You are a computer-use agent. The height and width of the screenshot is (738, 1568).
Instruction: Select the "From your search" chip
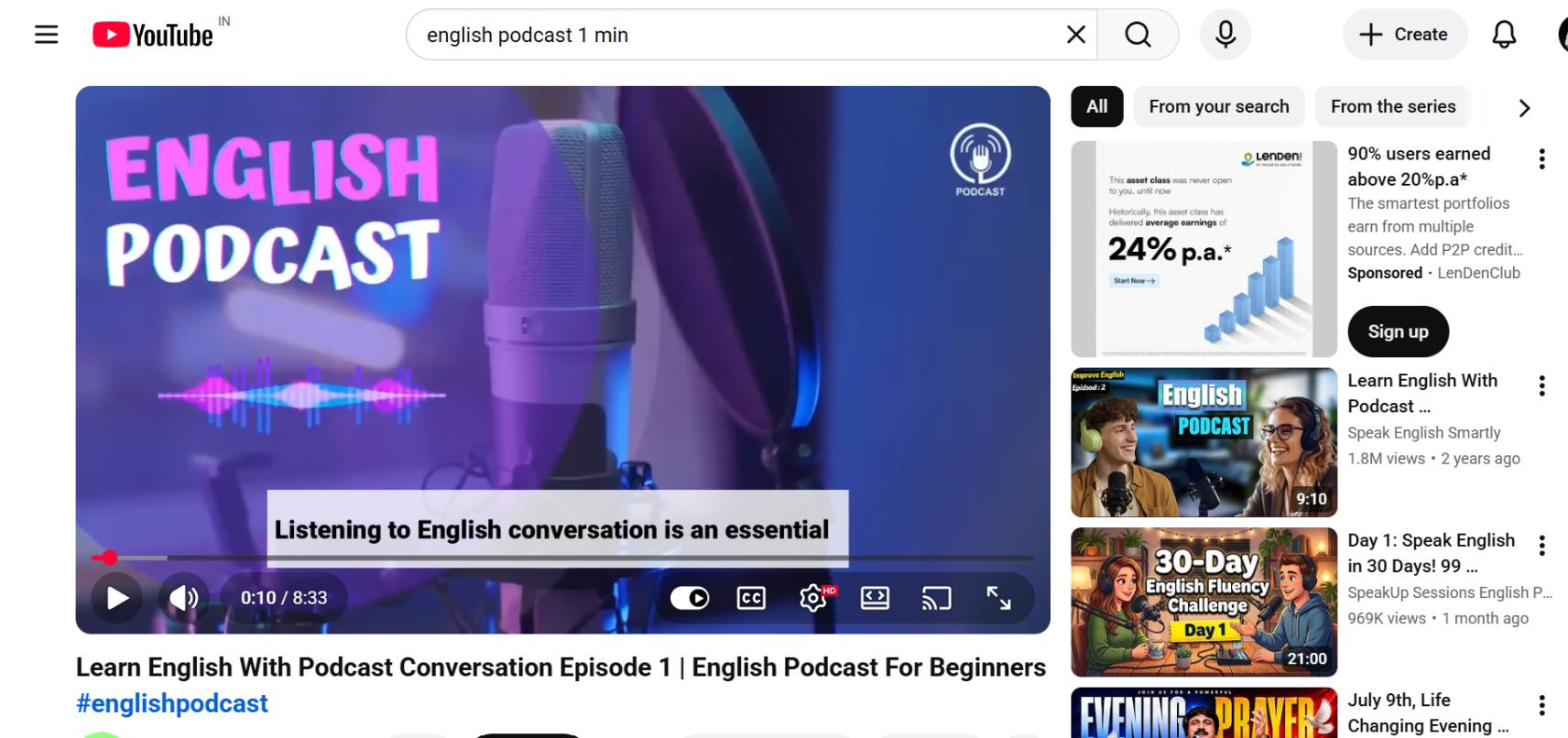(x=1219, y=106)
